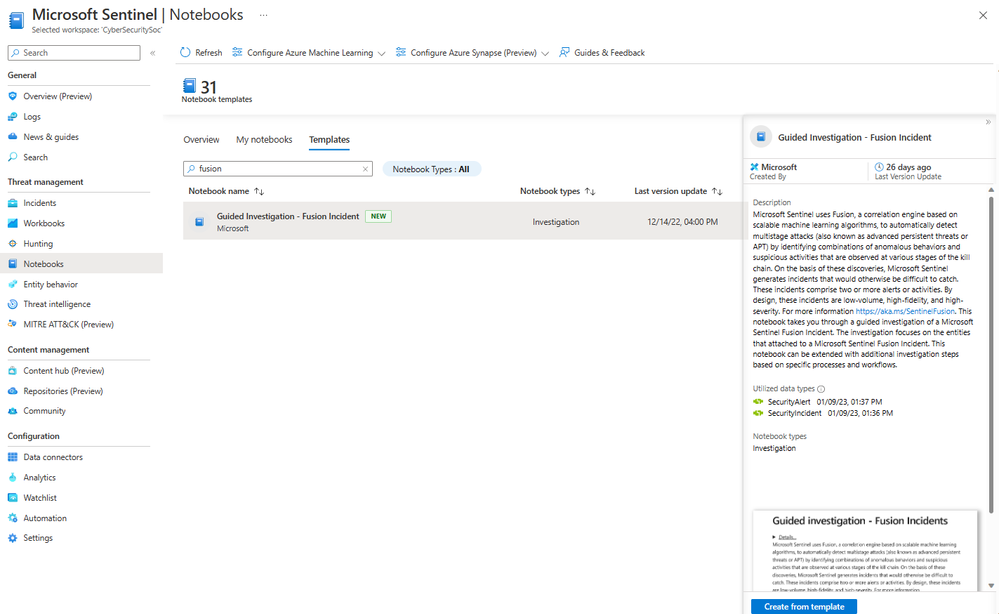Click SecurityAlert data type entry

click(817, 402)
